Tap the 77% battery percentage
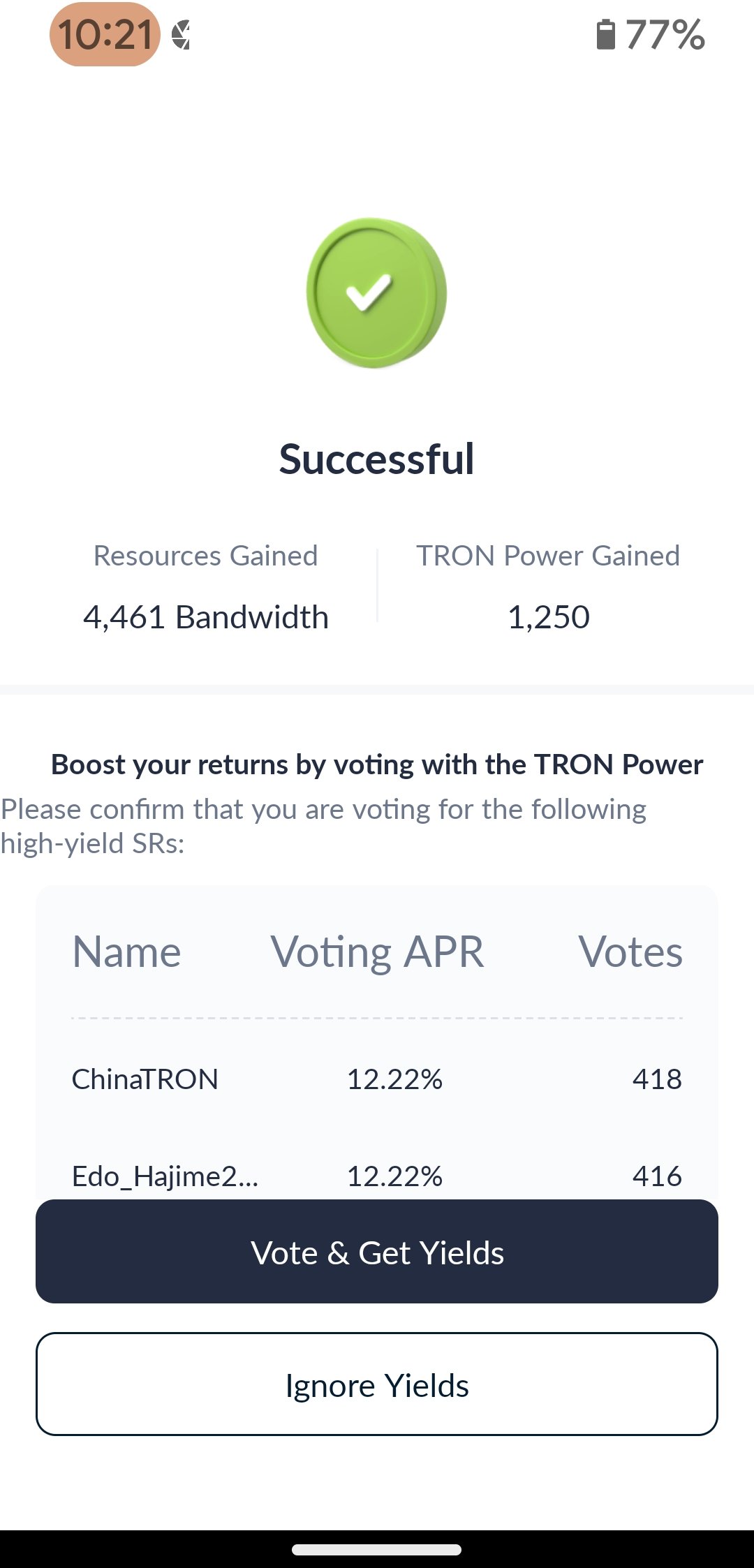 (x=665, y=35)
